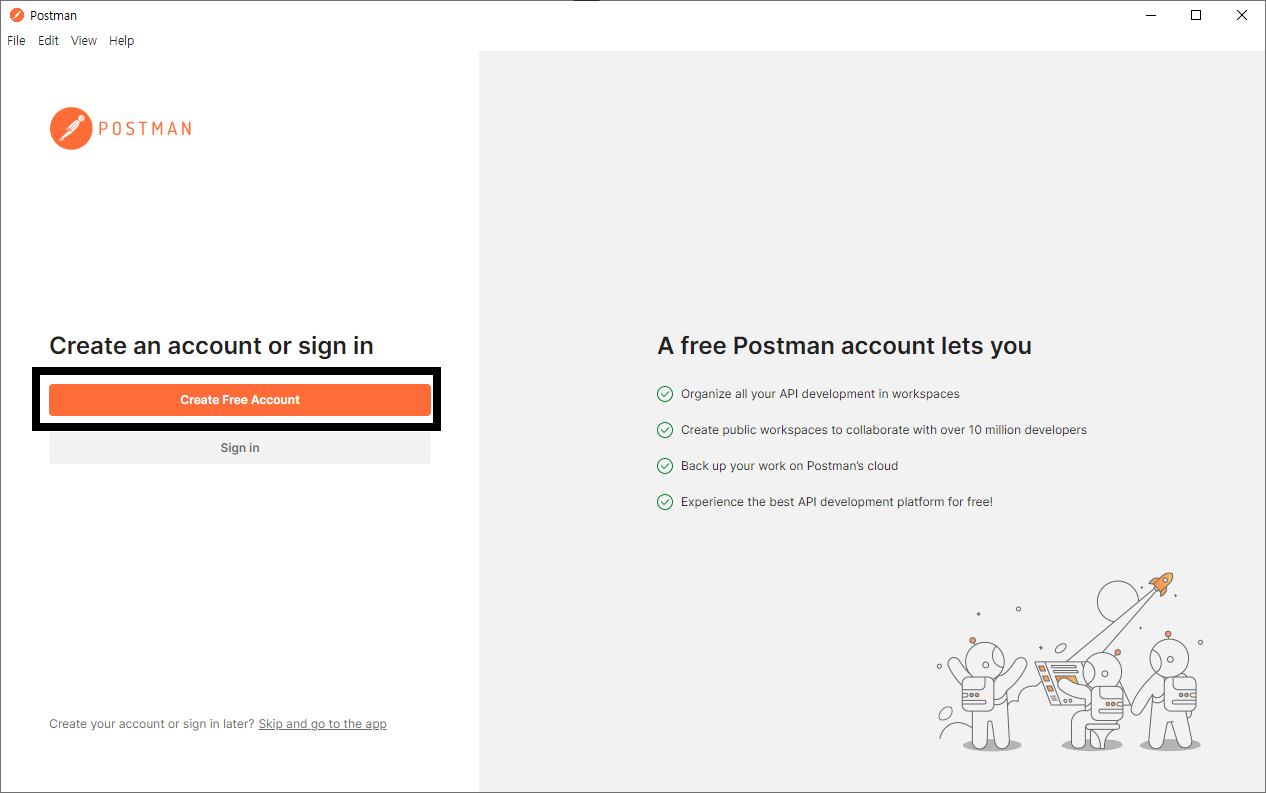Viewport: 1266px width, 793px height.
Task: Click the checkmark beside "Back up your work"
Action: pyautogui.click(x=665, y=465)
